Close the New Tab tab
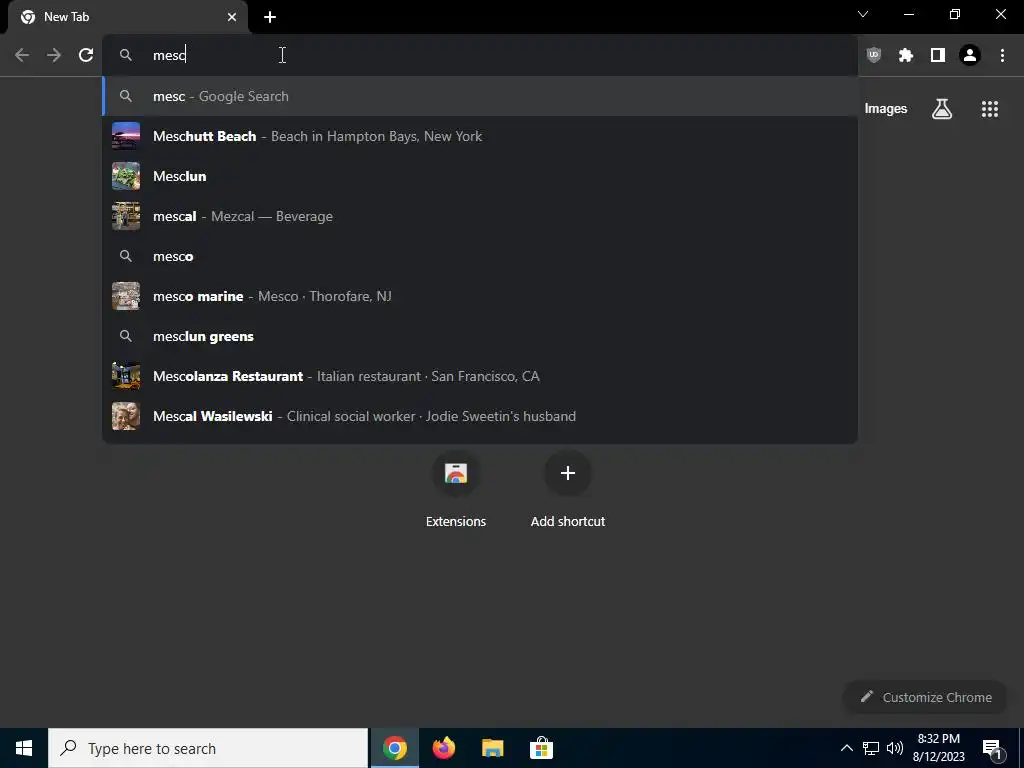Image resolution: width=1024 pixels, height=768 pixels. (232, 17)
